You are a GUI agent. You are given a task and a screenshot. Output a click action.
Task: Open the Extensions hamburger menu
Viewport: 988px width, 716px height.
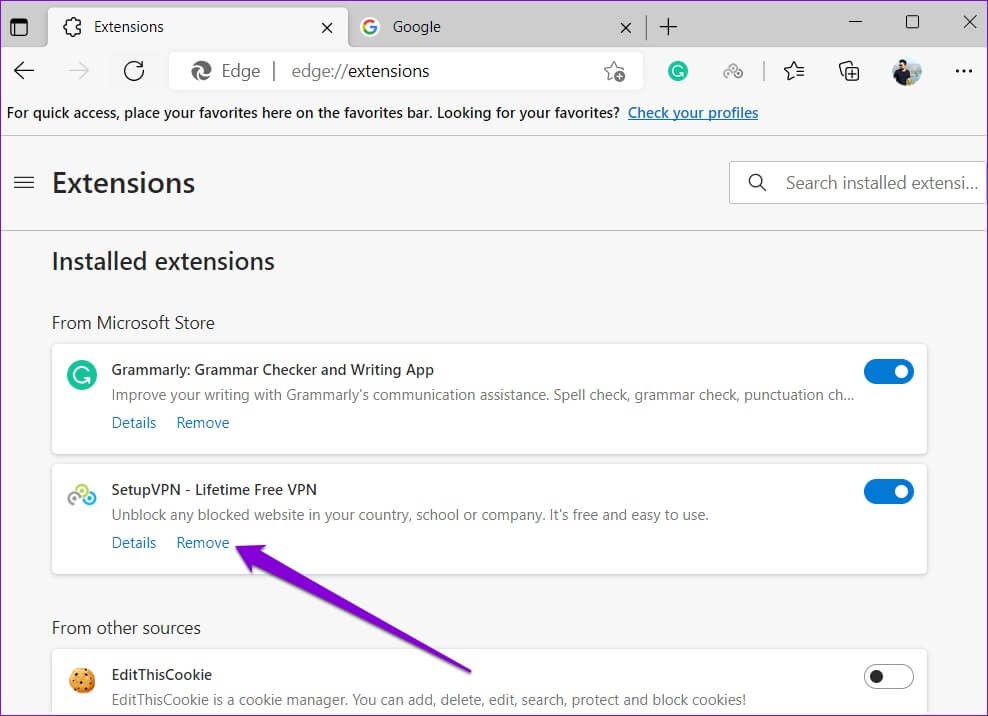pyautogui.click(x=24, y=183)
